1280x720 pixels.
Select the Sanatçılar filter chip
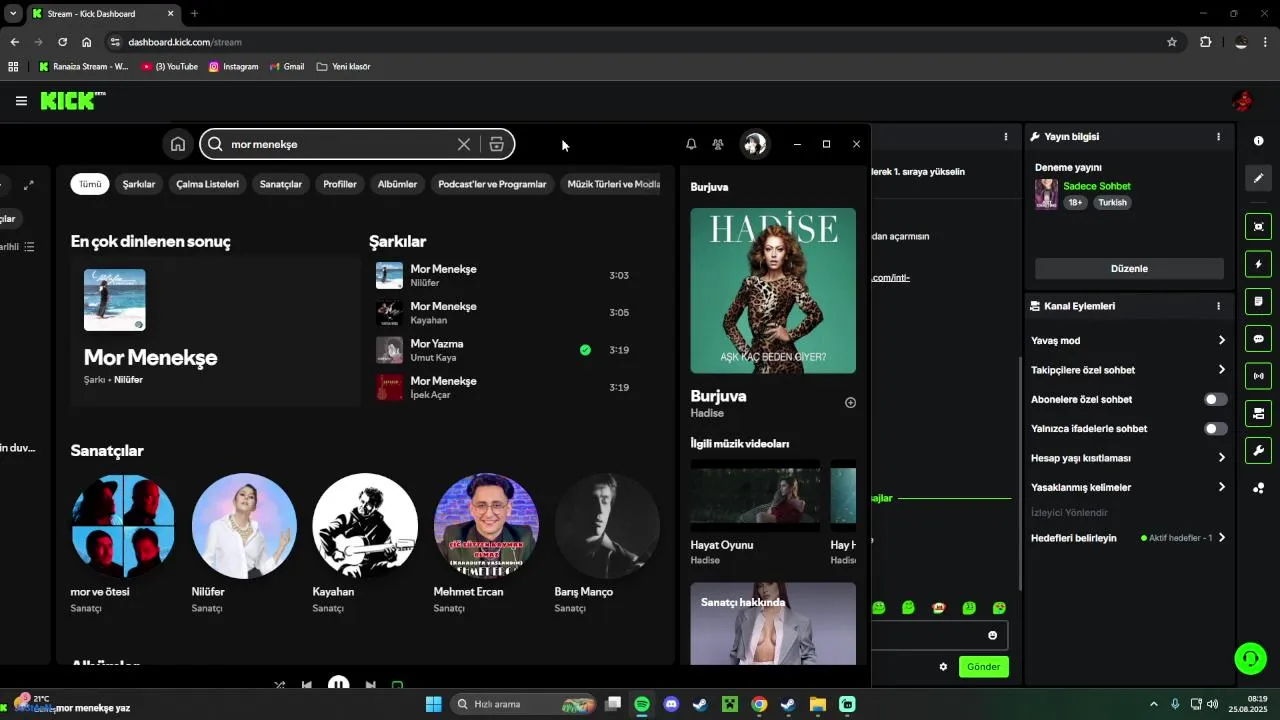click(281, 184)
